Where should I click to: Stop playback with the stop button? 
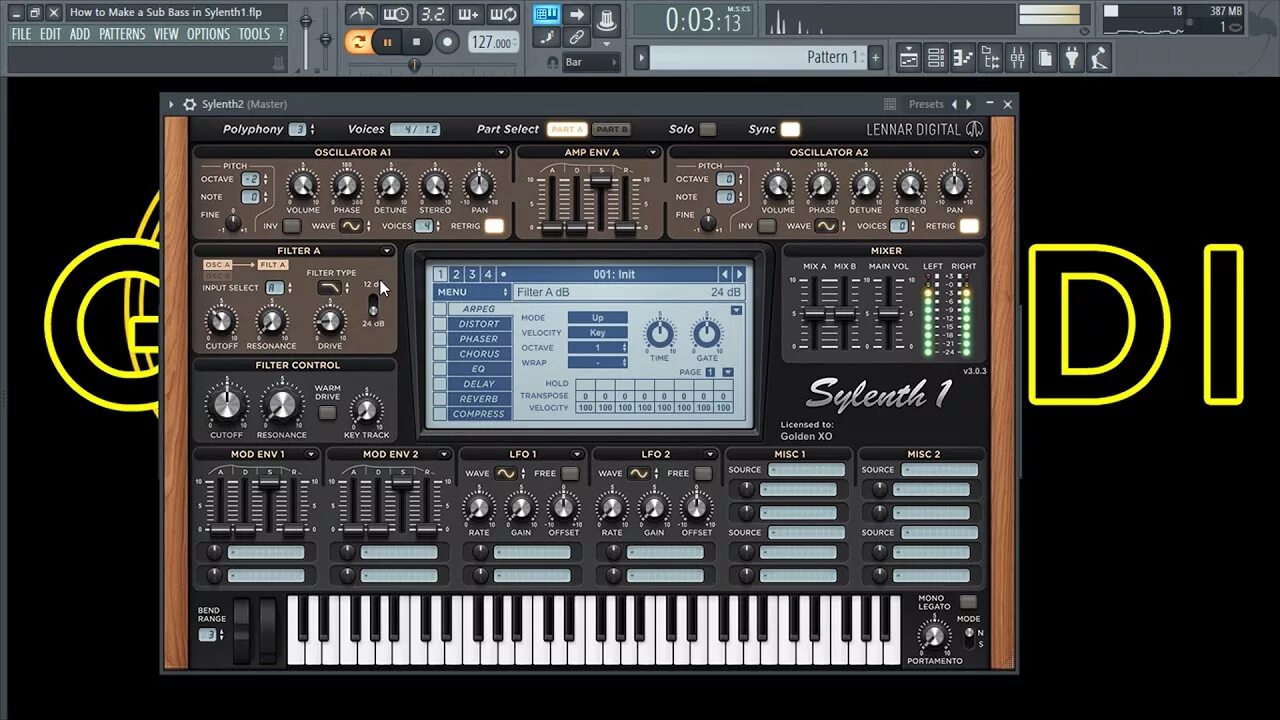click(x=417, y=42)
